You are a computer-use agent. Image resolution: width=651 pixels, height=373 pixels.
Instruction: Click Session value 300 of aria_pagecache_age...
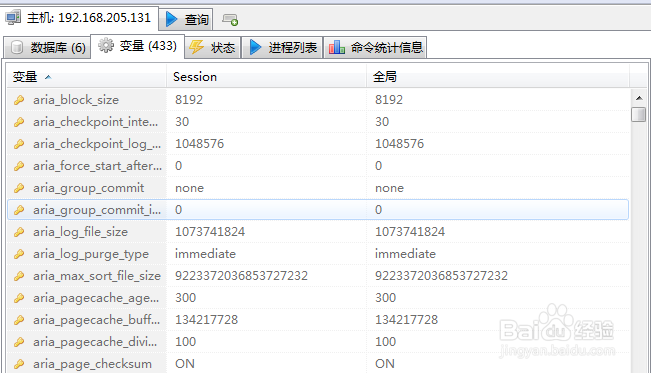coord(185,298)
